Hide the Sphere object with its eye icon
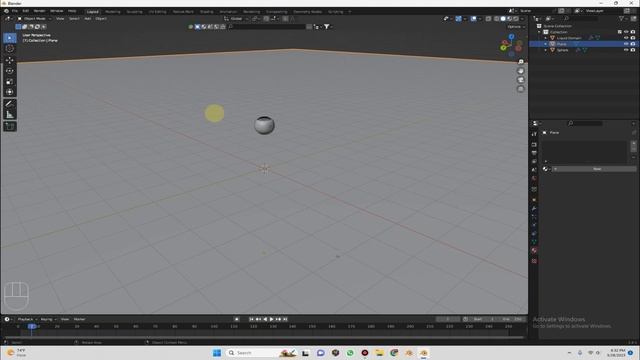The height and width of the screenshot is (360, 640). [x=626, y=50]
